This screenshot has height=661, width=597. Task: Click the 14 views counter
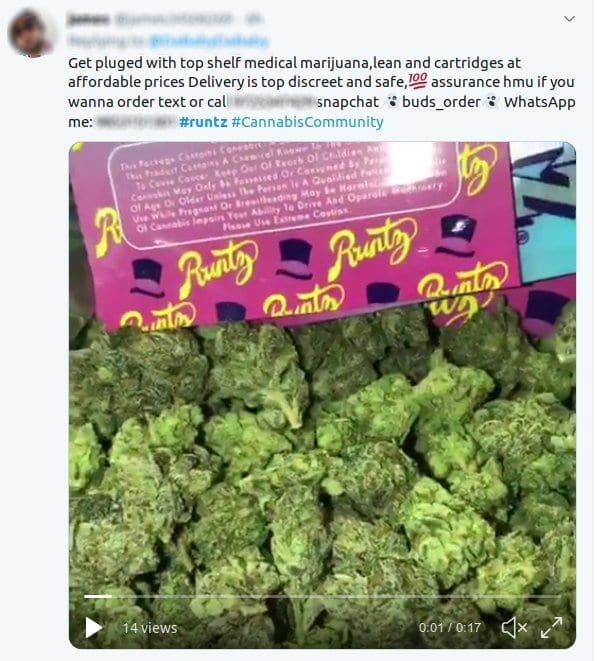tap(150, 628)
